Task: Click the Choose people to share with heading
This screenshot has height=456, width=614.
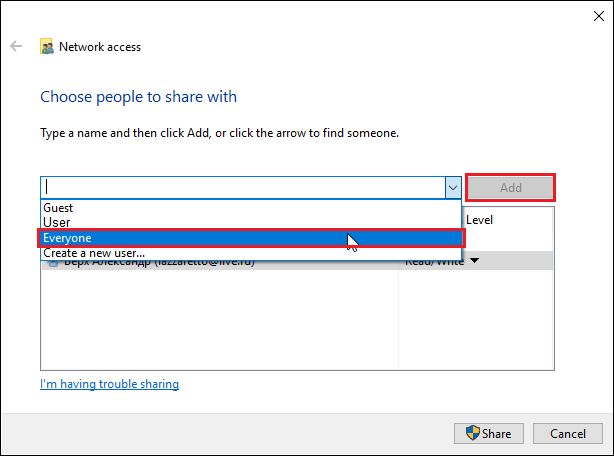Action: [x=138, y=97]
